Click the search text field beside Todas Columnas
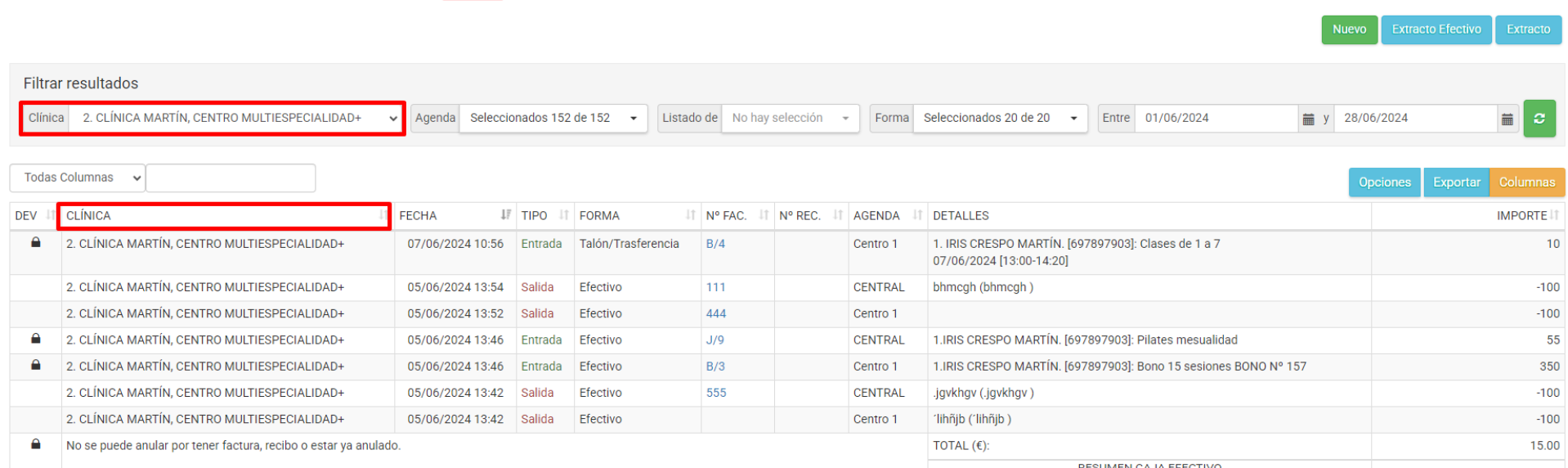Viewport: 1568px width, 468px height. click(x=231, y=178)
